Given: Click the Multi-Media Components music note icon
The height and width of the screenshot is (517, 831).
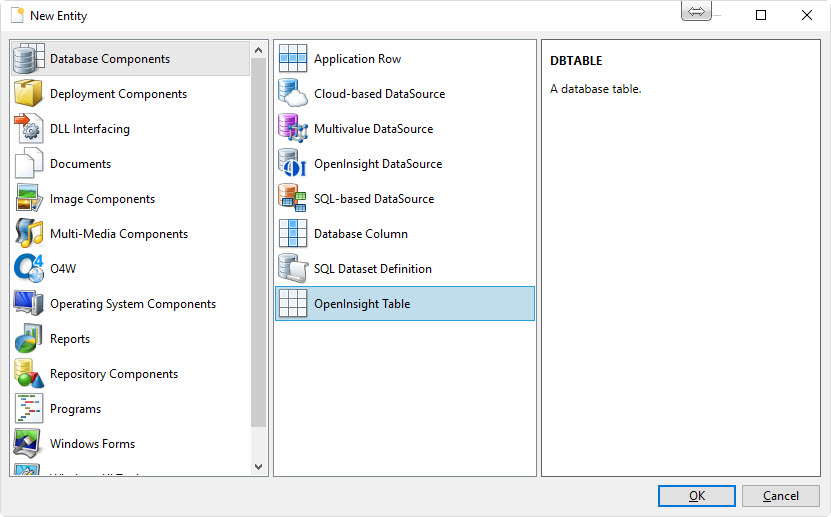Looking at the screenshot, I should click(29, 233).
